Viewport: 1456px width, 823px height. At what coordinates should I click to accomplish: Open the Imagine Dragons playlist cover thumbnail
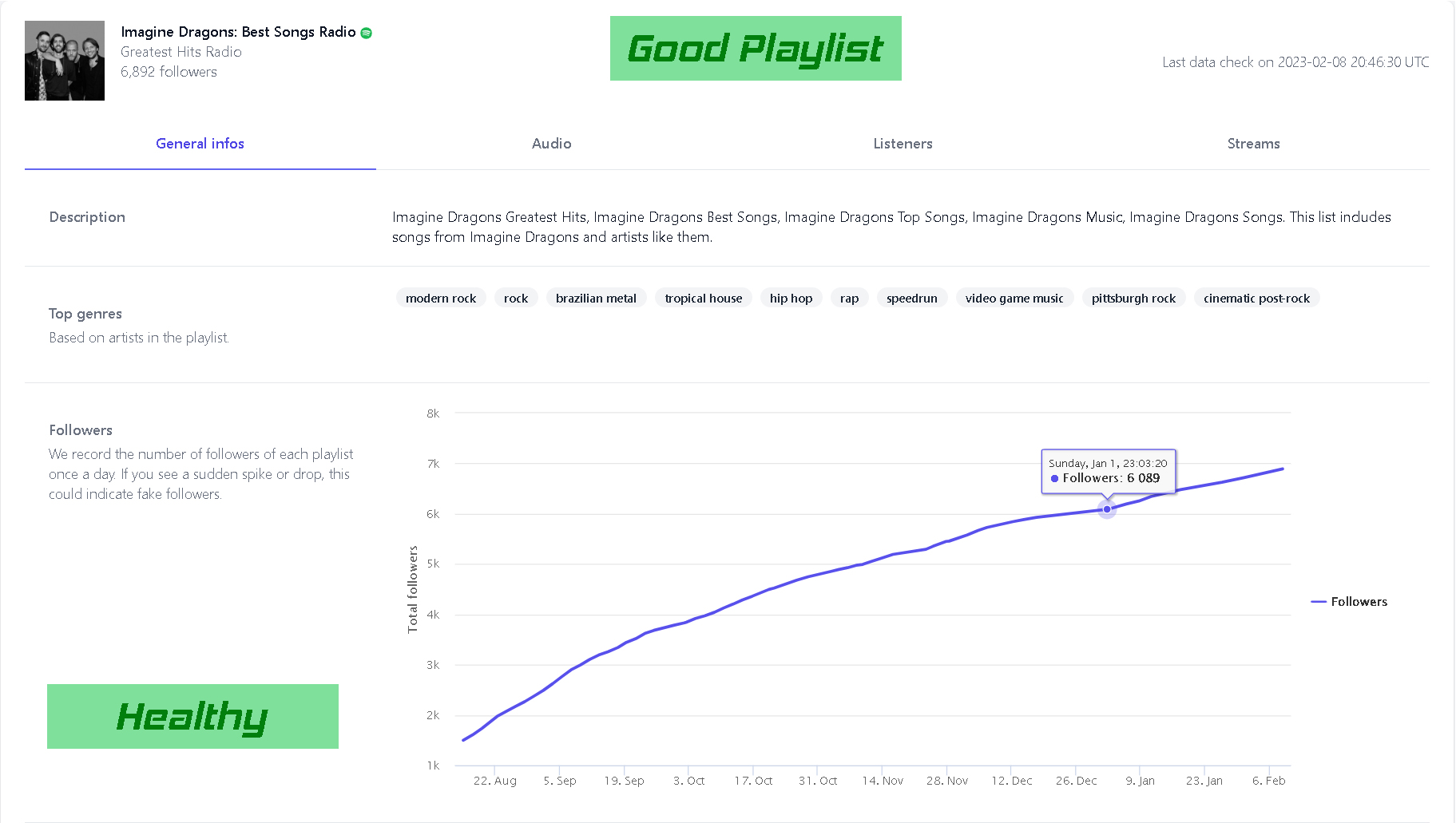(65, 61)
